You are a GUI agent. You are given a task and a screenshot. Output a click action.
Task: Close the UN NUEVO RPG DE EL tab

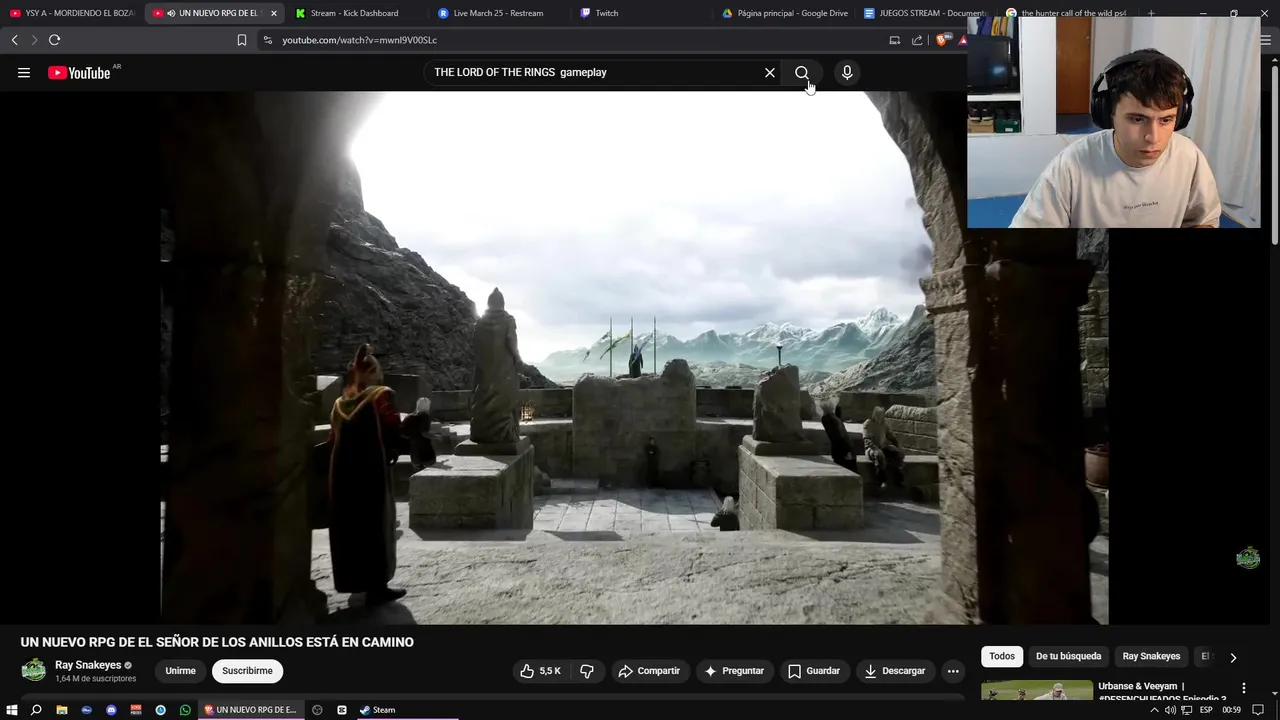click(x=274, y=13)
